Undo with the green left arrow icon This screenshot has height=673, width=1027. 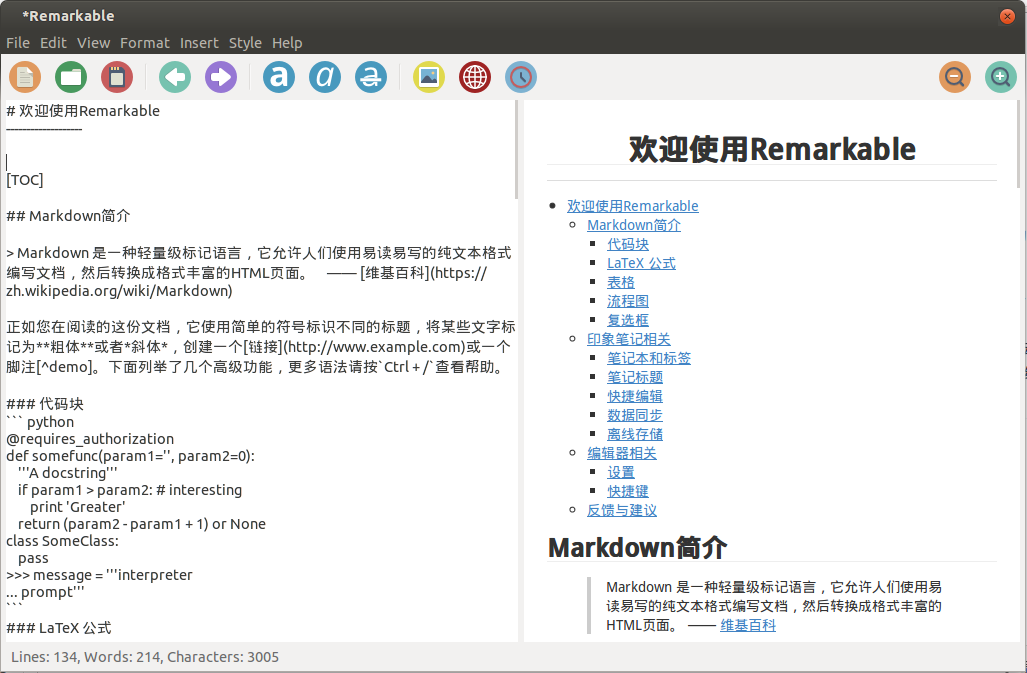pyautogui.click(x=175, y=77)
